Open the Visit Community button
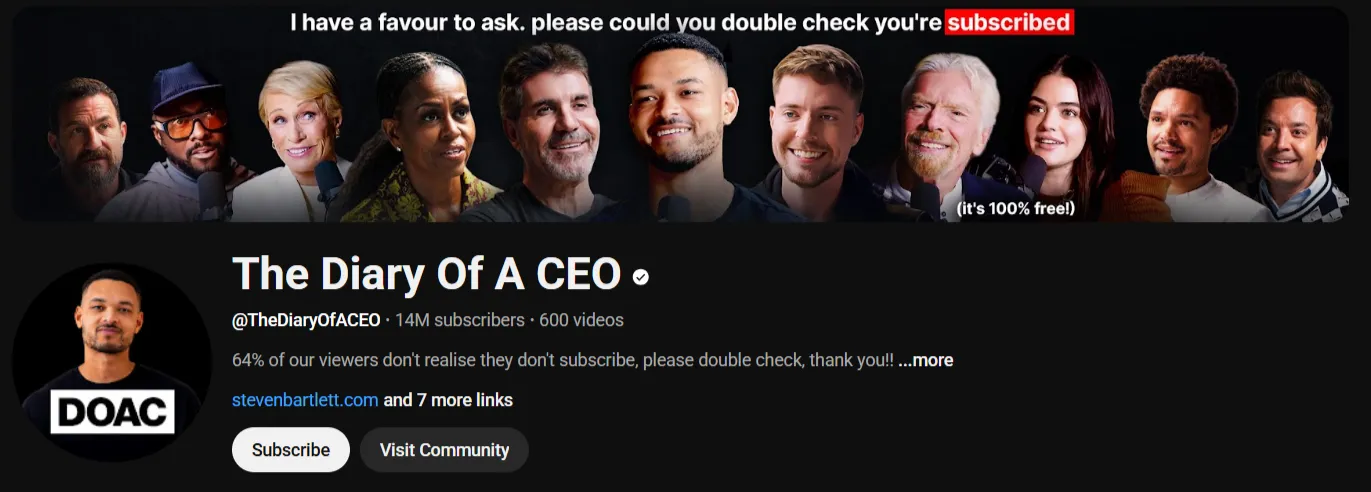The height and width of the screenshot is (492, 1371). [444, 450]
